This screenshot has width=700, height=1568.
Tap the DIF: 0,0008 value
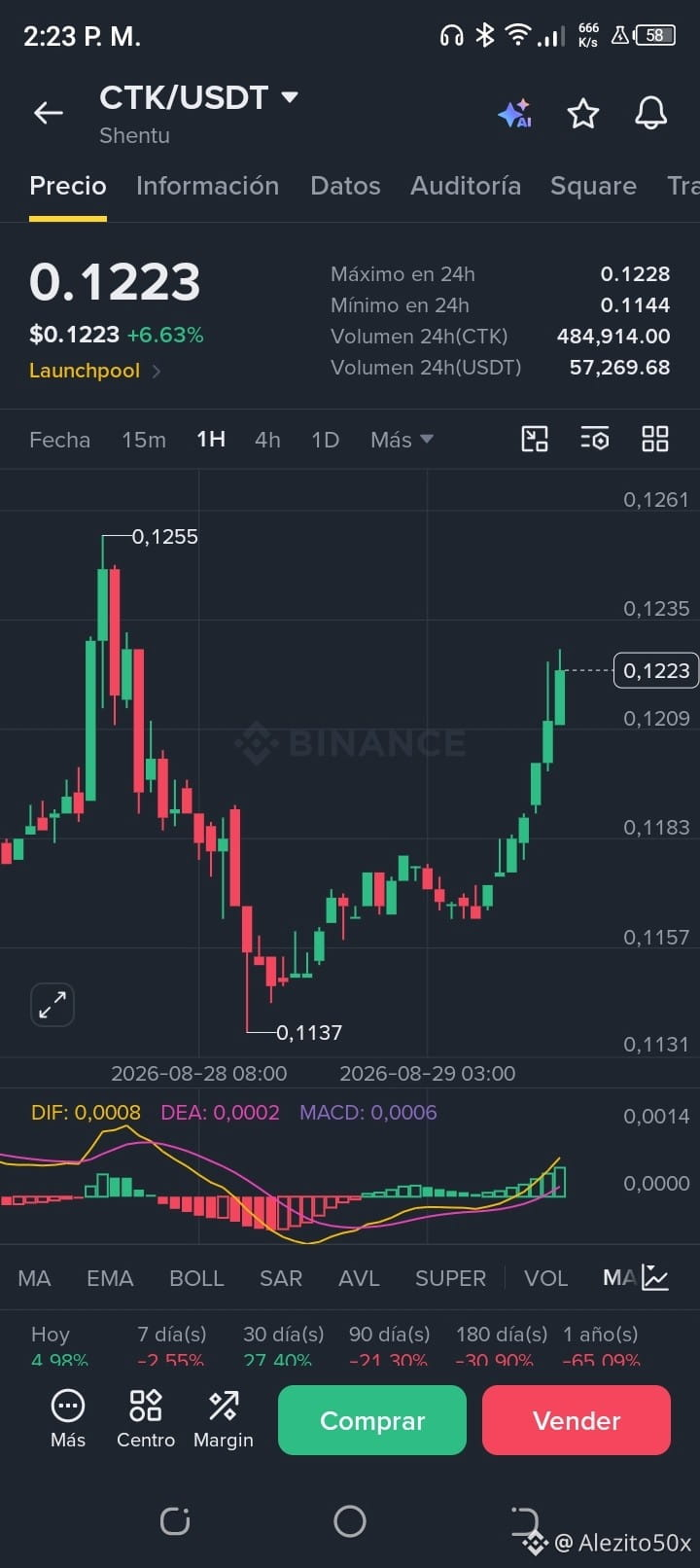tap(86, 1112)
